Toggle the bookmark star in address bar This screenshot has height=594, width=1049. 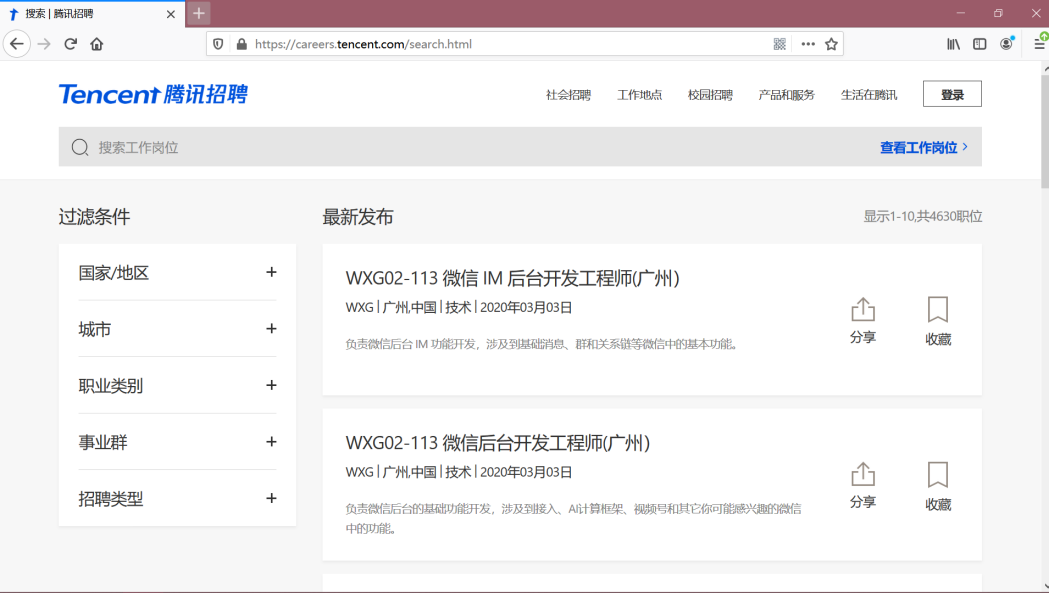point(832,43)
